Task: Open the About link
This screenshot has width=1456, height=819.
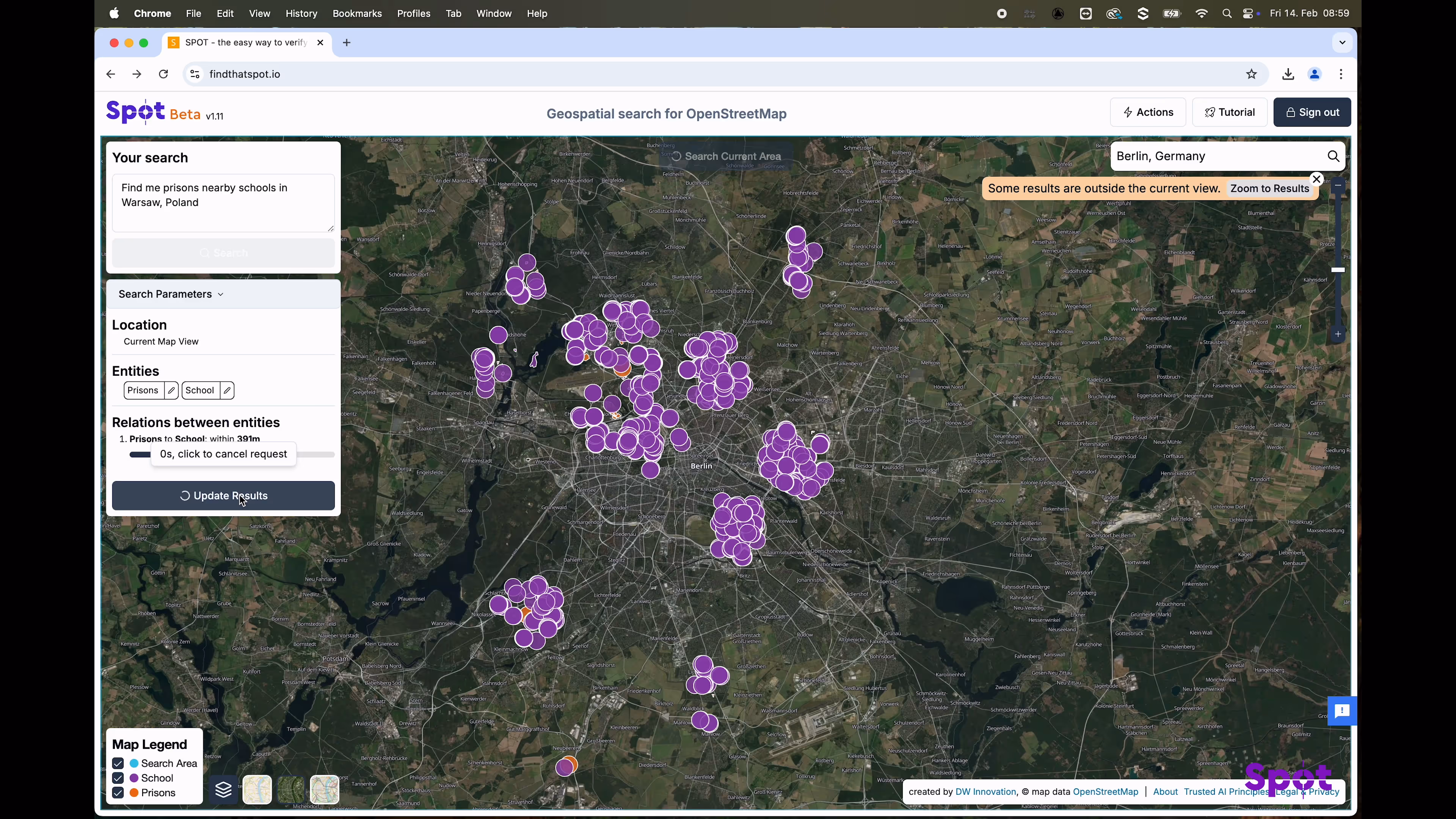Action: click(x=1165, y=792)
